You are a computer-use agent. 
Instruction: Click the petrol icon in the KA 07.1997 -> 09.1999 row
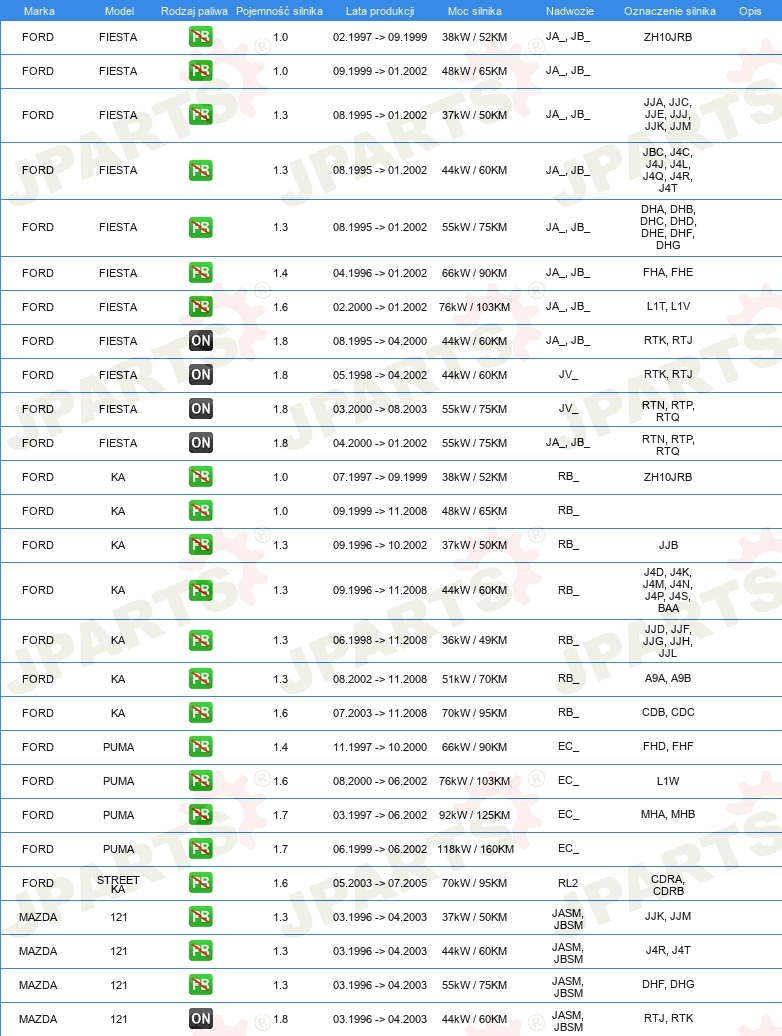coord(201,477)
